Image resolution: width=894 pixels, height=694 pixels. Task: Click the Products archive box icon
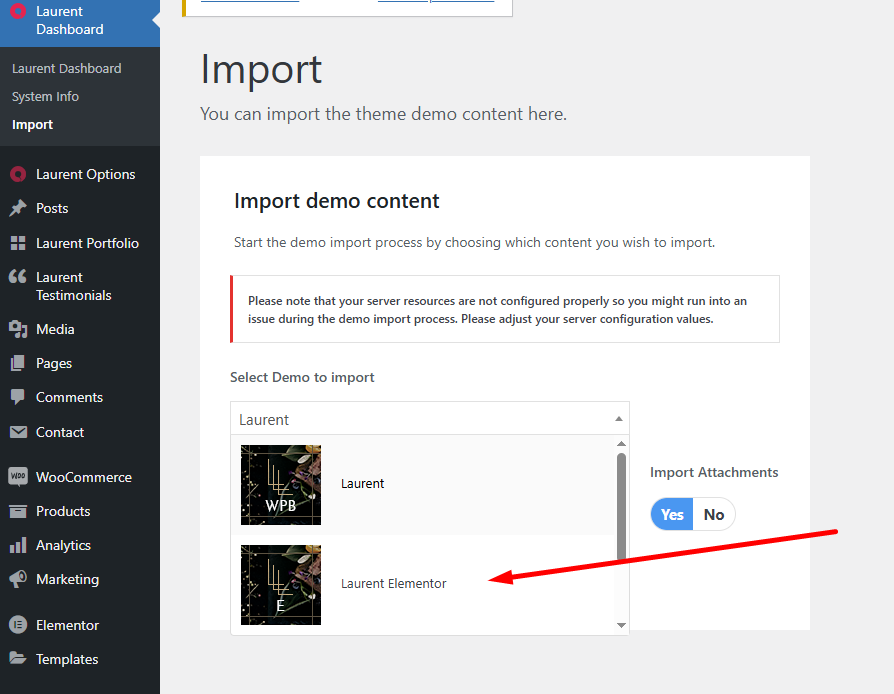pos(18,512)
